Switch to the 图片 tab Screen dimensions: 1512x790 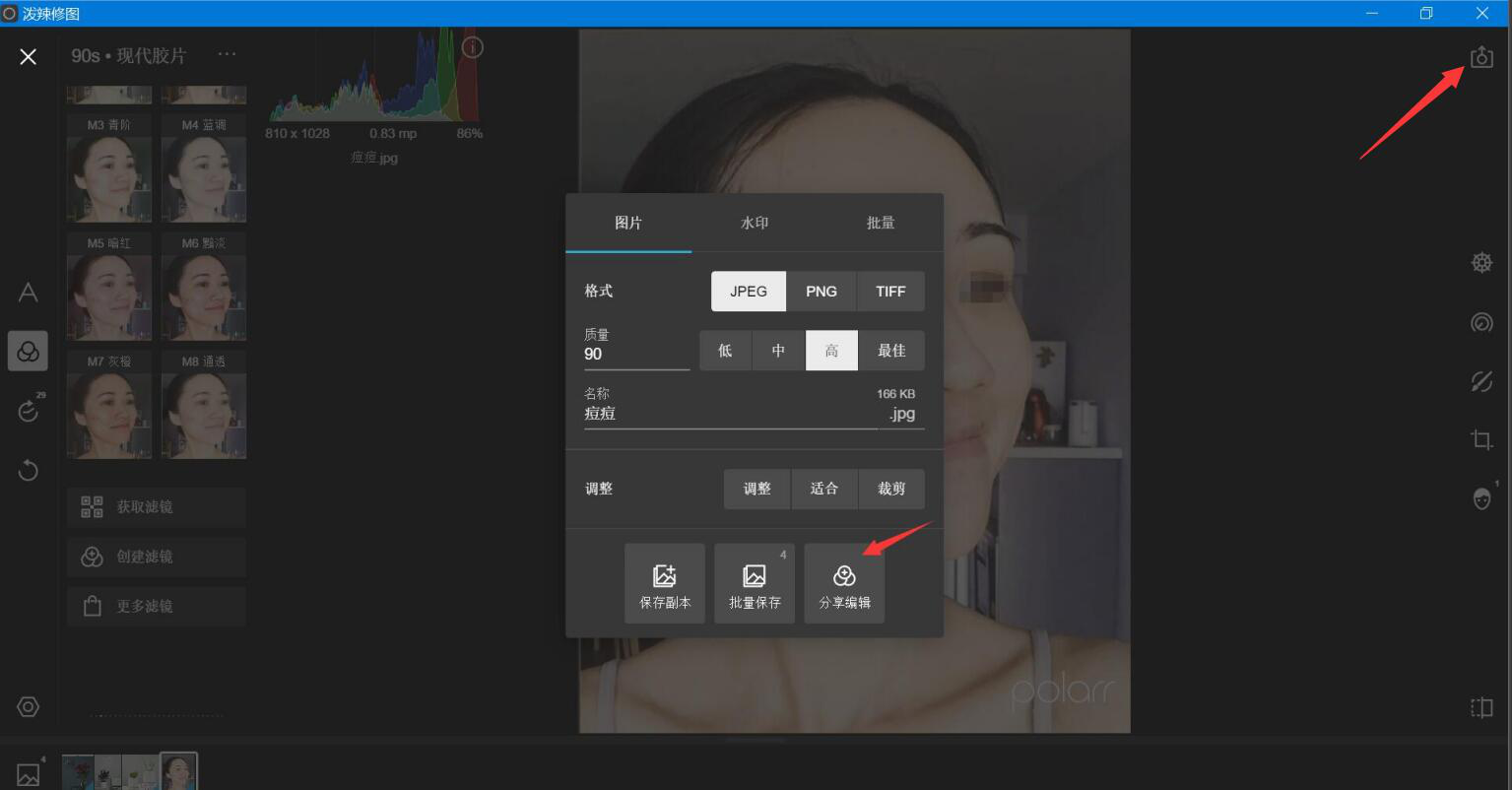click(x=628, y=223)
